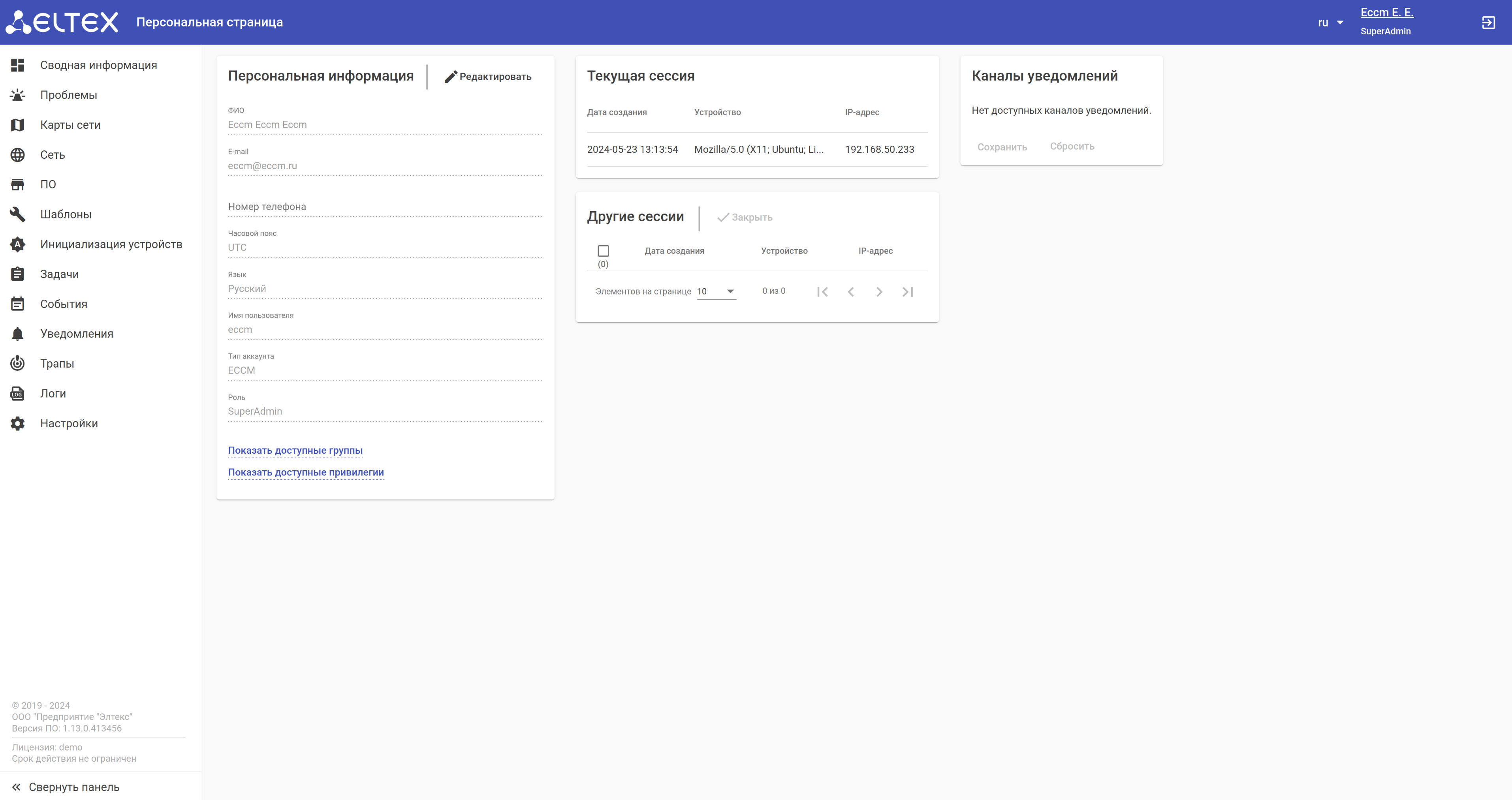This screenshot has height=800, width=1512.
Task: Collapse the sidebar with Свернуть панель
Action: [x=66, y=787]
